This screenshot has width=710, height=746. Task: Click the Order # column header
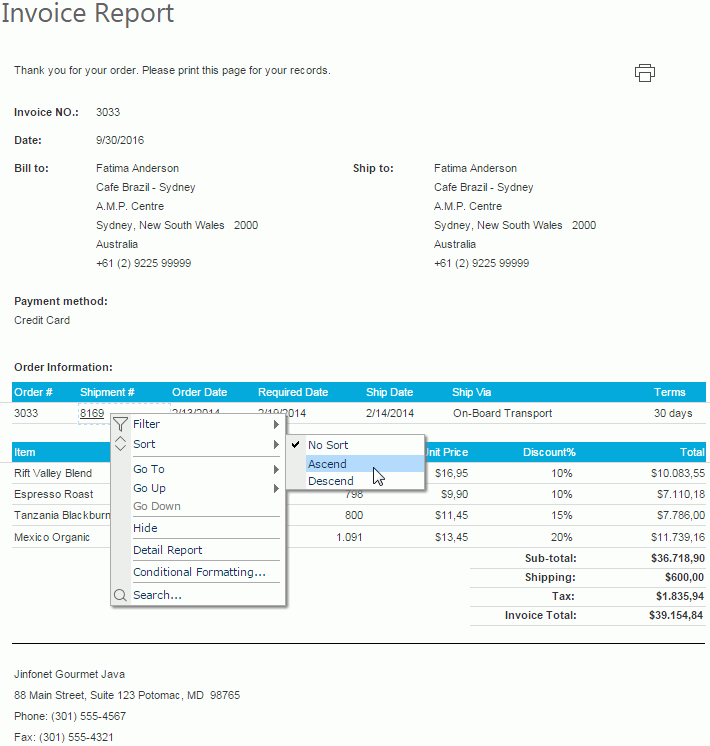(33, 393)
